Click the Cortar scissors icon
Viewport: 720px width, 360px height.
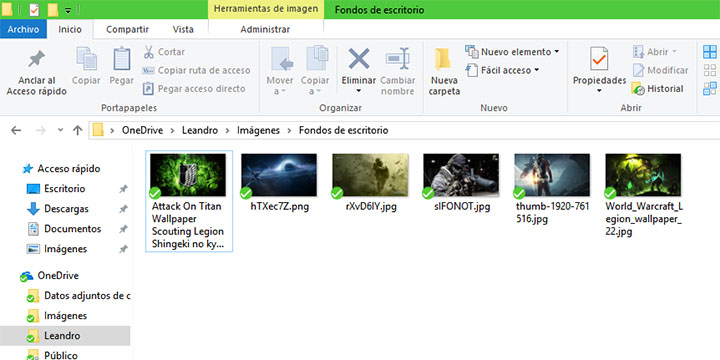148,52
